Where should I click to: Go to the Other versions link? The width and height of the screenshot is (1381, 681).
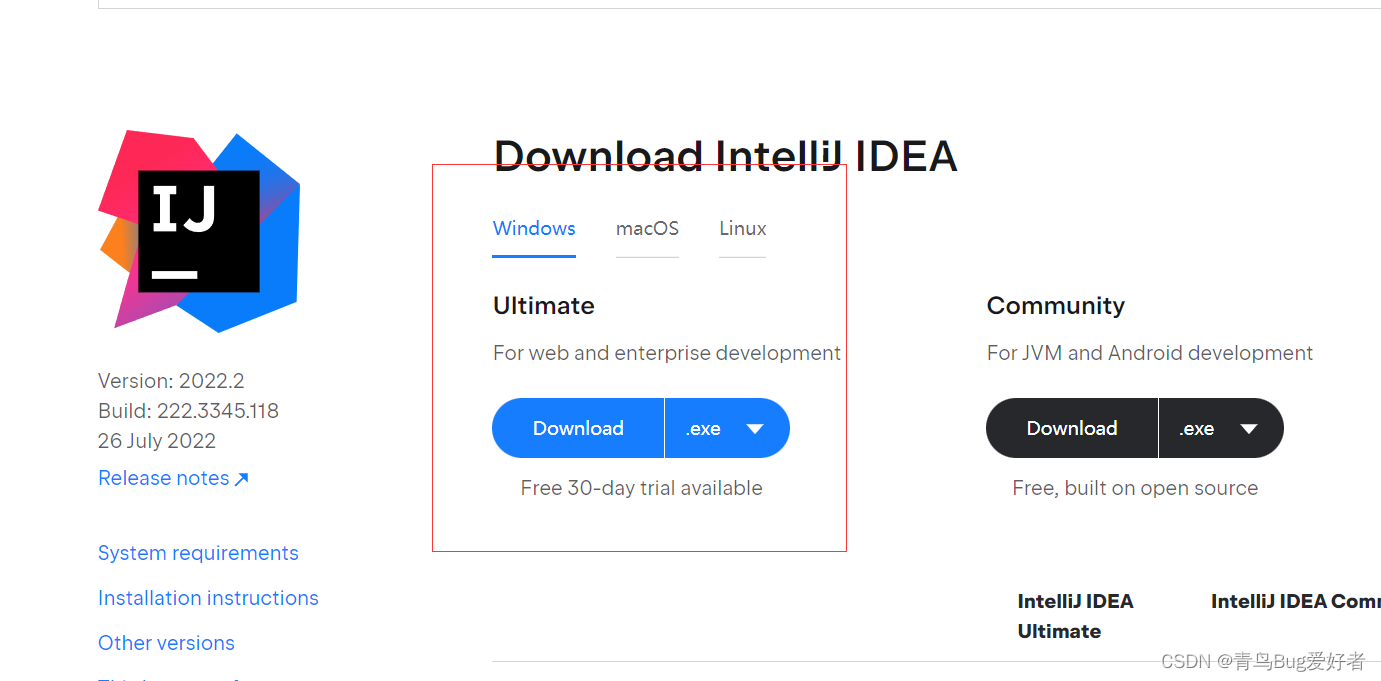(166, 643)
